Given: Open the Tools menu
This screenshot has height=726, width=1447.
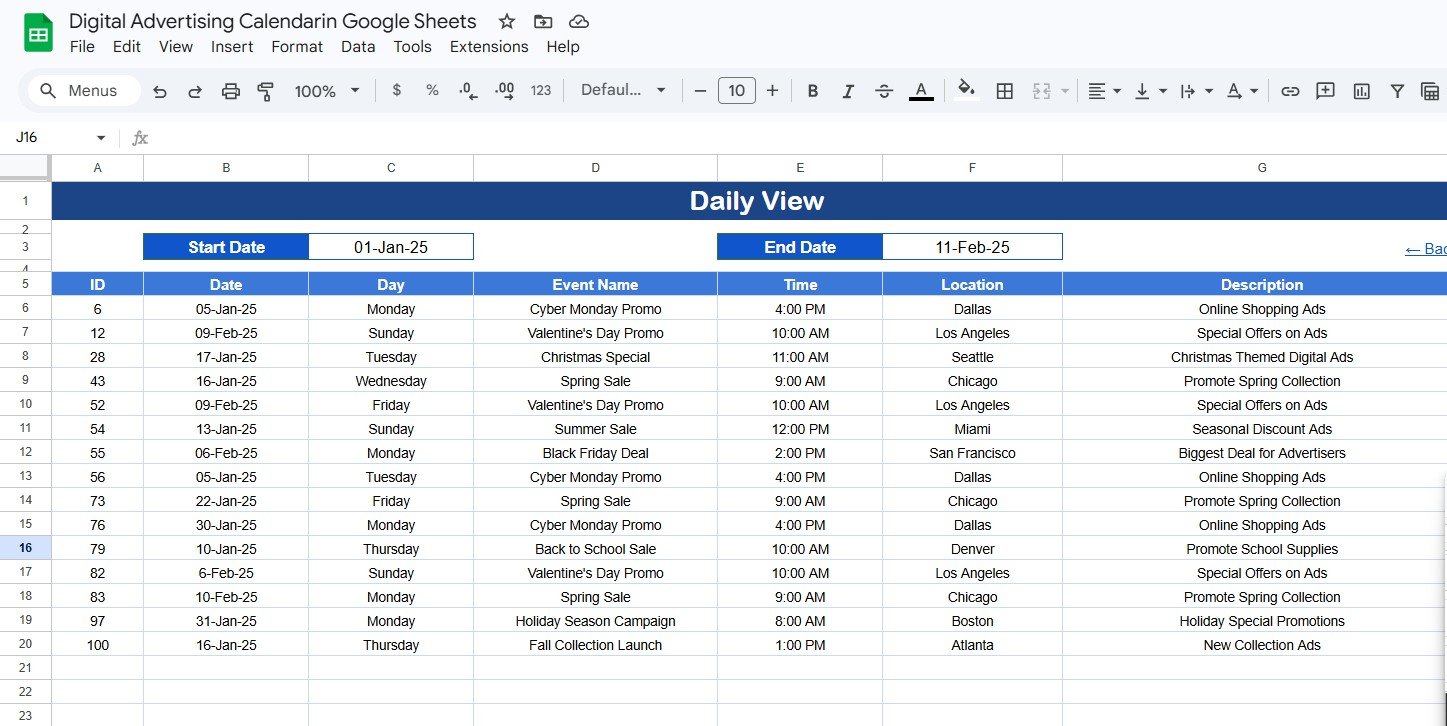Looking at the screenshot, I should (x=413, y=47).
